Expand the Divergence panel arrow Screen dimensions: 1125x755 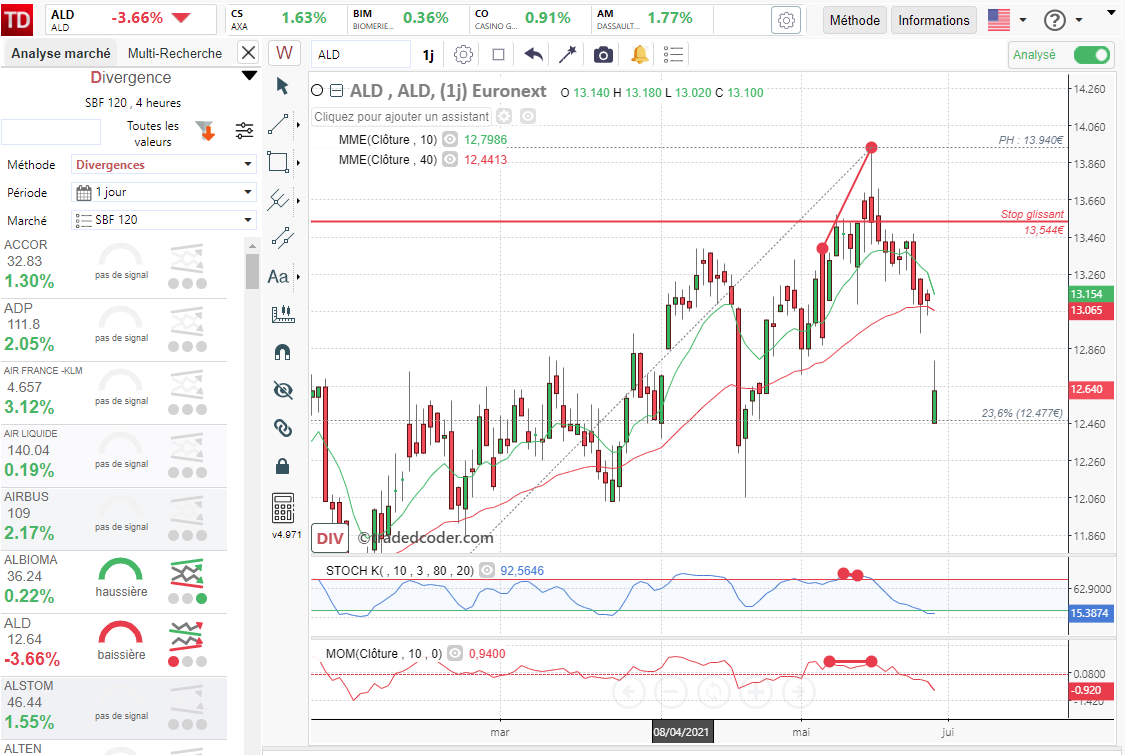pos(249,76)
